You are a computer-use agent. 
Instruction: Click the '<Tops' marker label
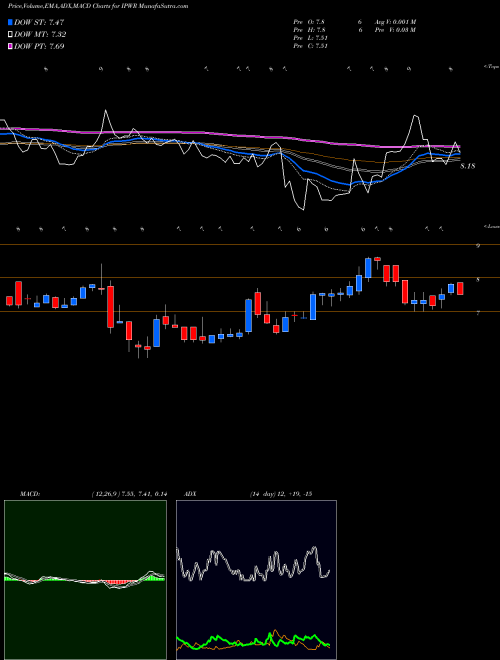point(491,67)
